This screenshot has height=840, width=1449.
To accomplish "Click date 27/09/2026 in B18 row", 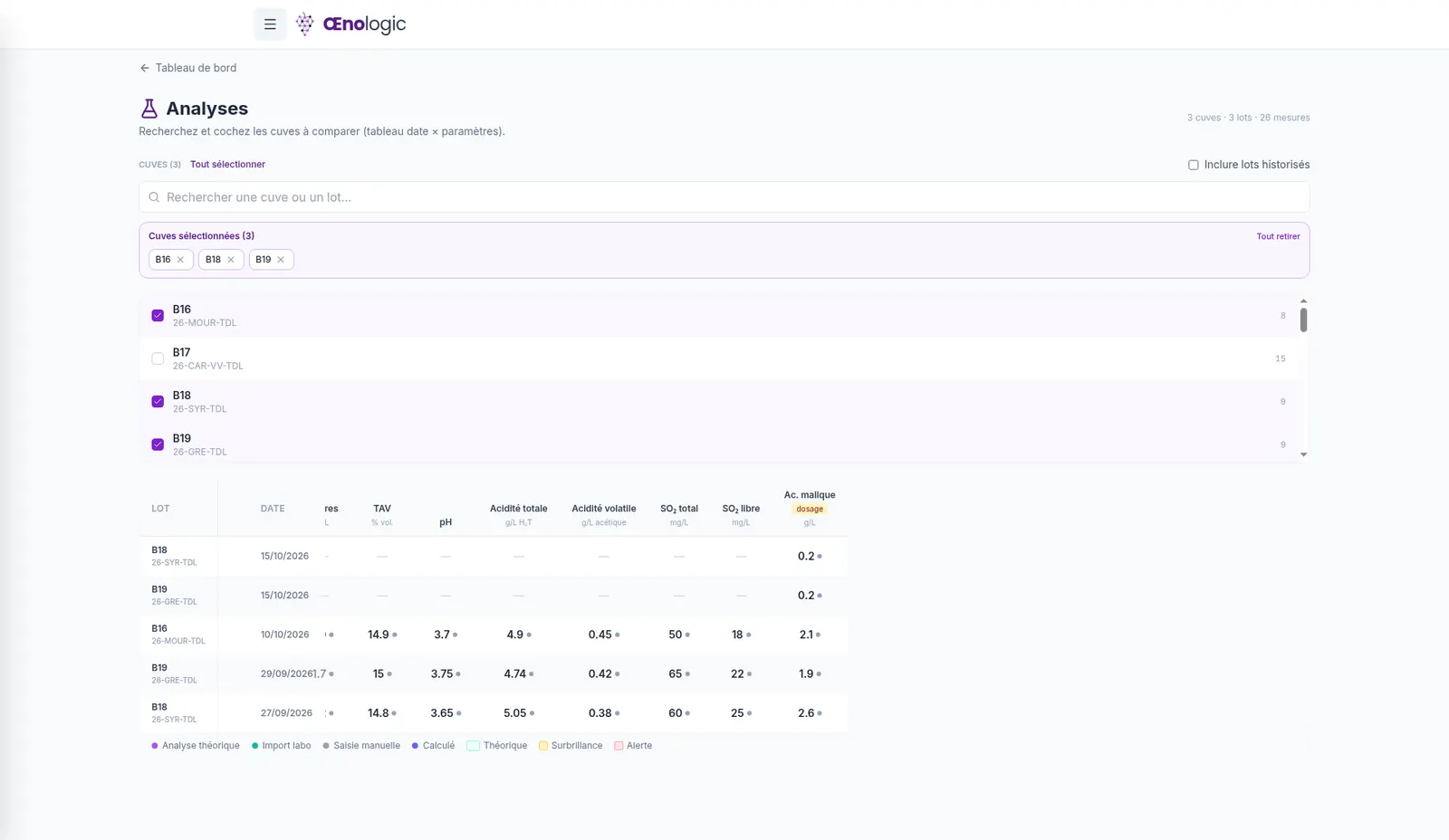I will coord(286,713).
